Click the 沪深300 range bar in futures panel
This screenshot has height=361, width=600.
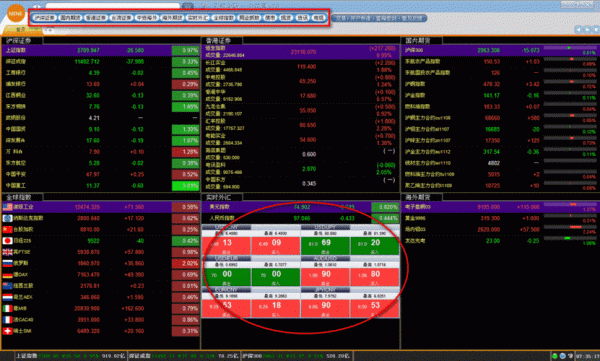(x=569, y=48)
